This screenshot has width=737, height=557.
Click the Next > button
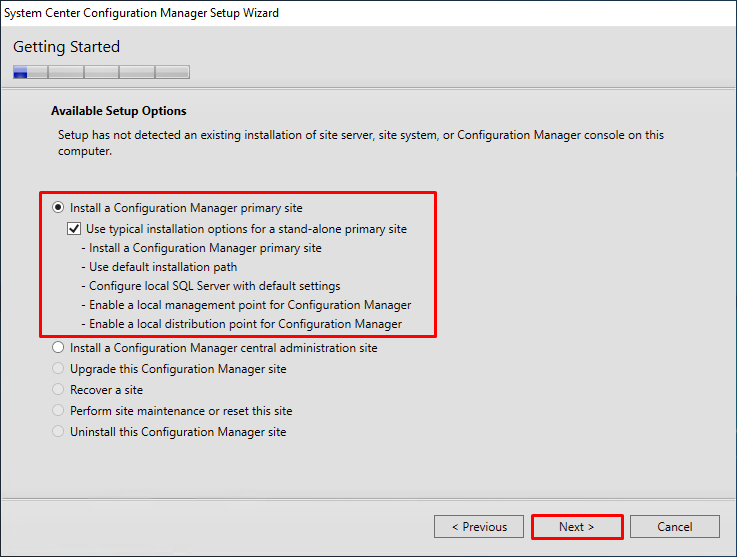(x=577, y=527)
